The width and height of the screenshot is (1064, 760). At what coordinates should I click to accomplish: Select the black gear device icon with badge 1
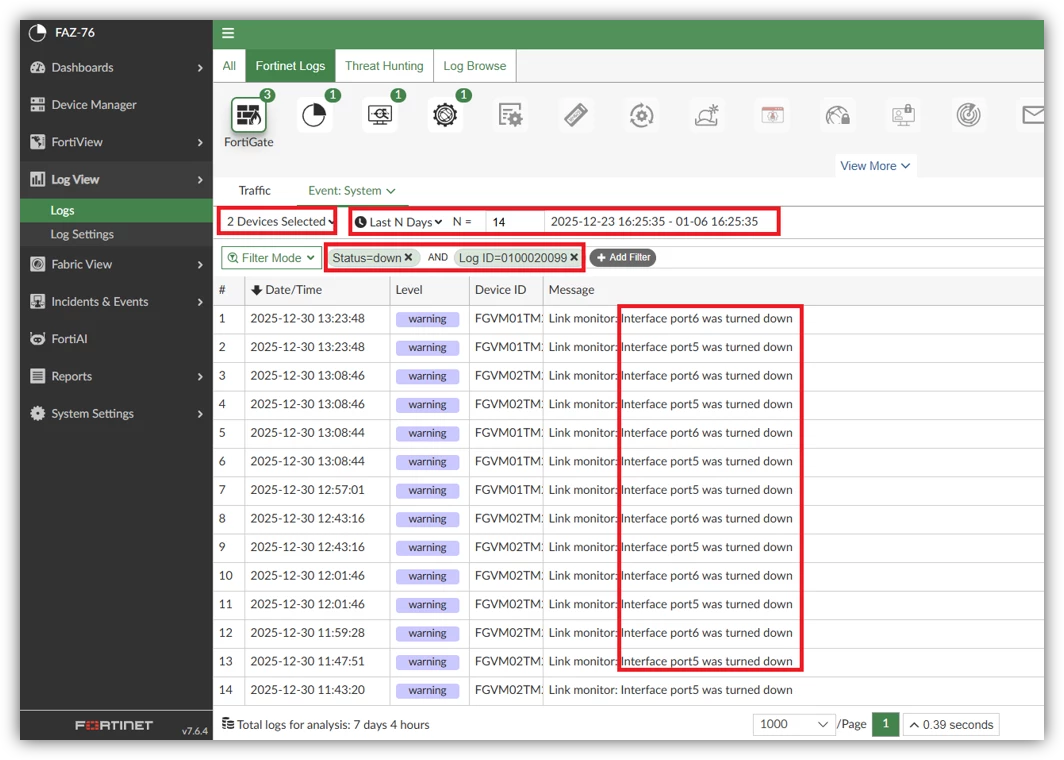click(x=444, y=115)
